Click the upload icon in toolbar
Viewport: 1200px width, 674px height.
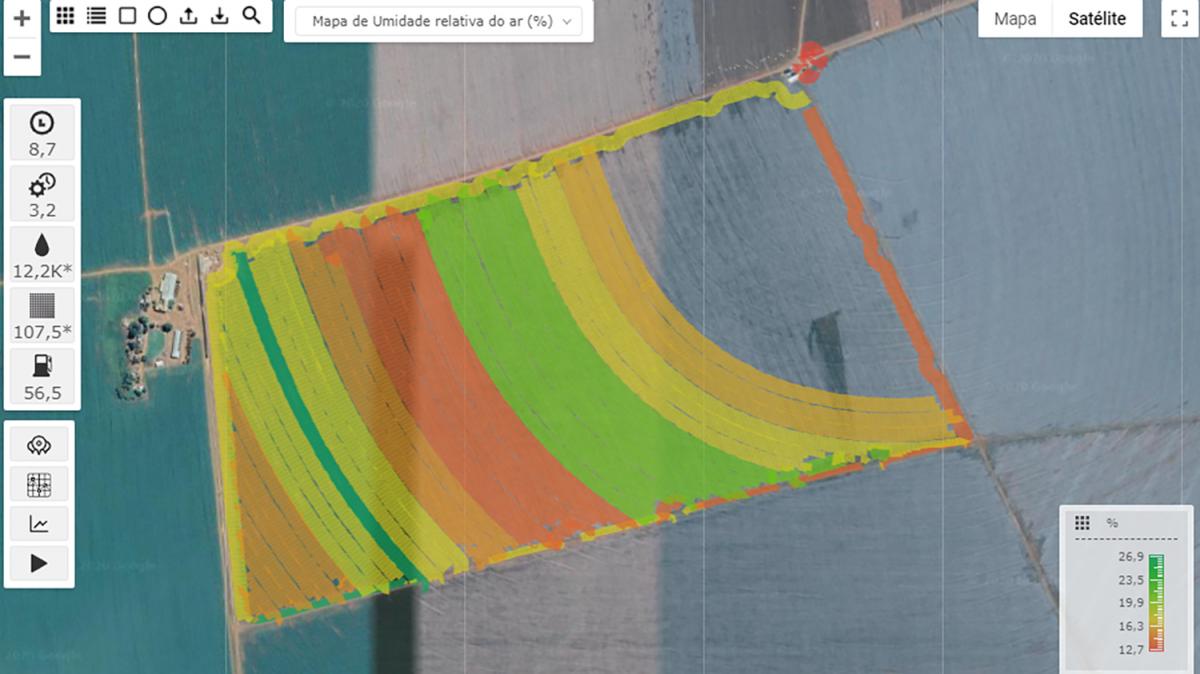click(188, 16)
